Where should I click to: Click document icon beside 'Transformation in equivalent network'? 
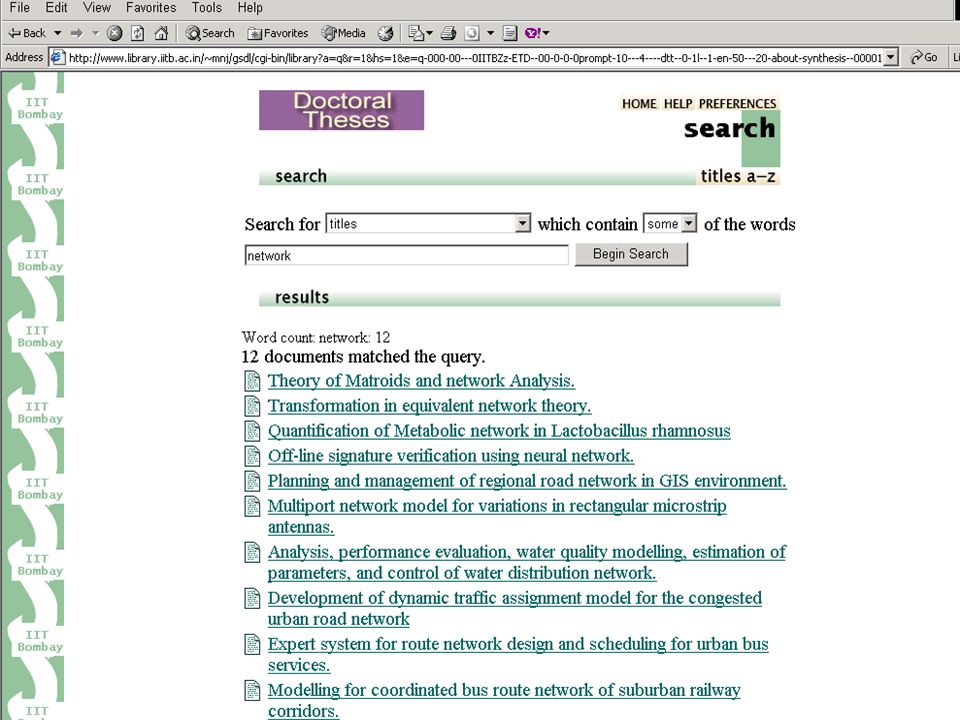252,406
